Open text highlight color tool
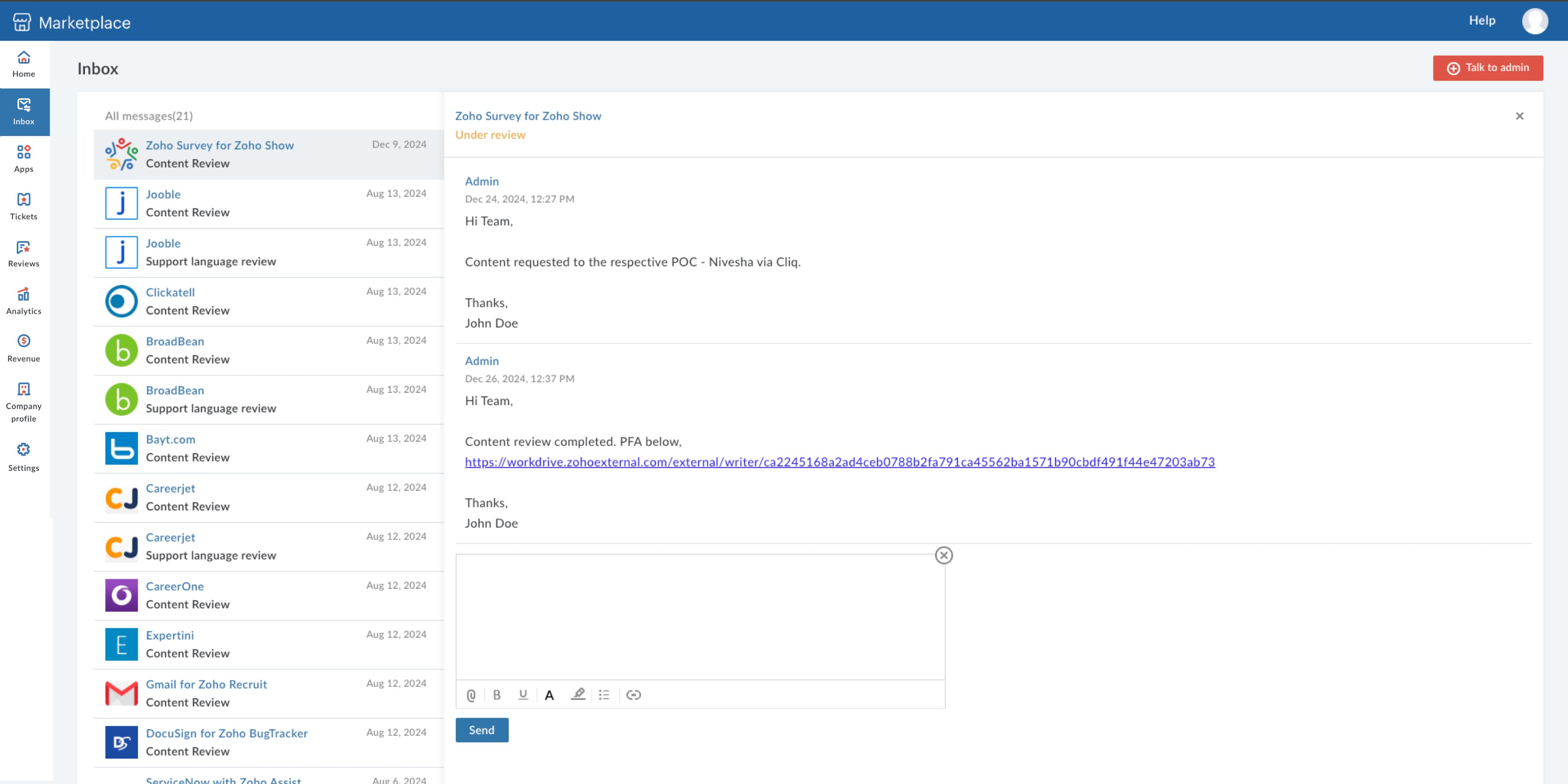The image size is (1568, 784). coord(578,695)
